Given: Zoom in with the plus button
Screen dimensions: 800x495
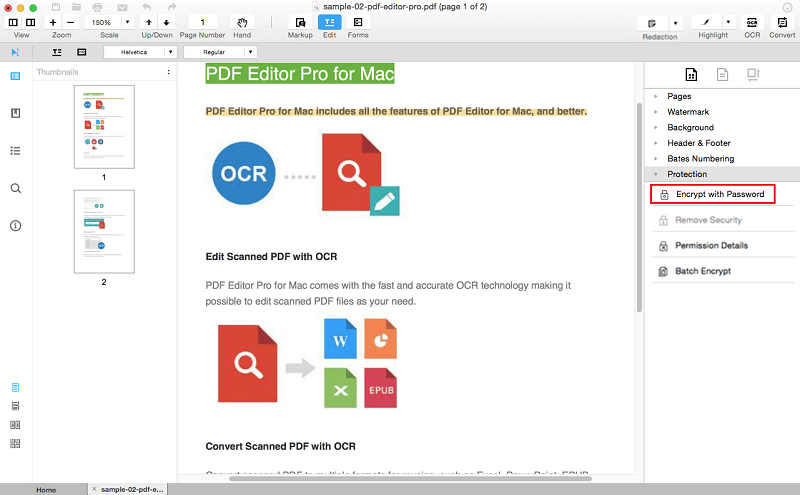Looking at the screenshot, I should 53,22.
